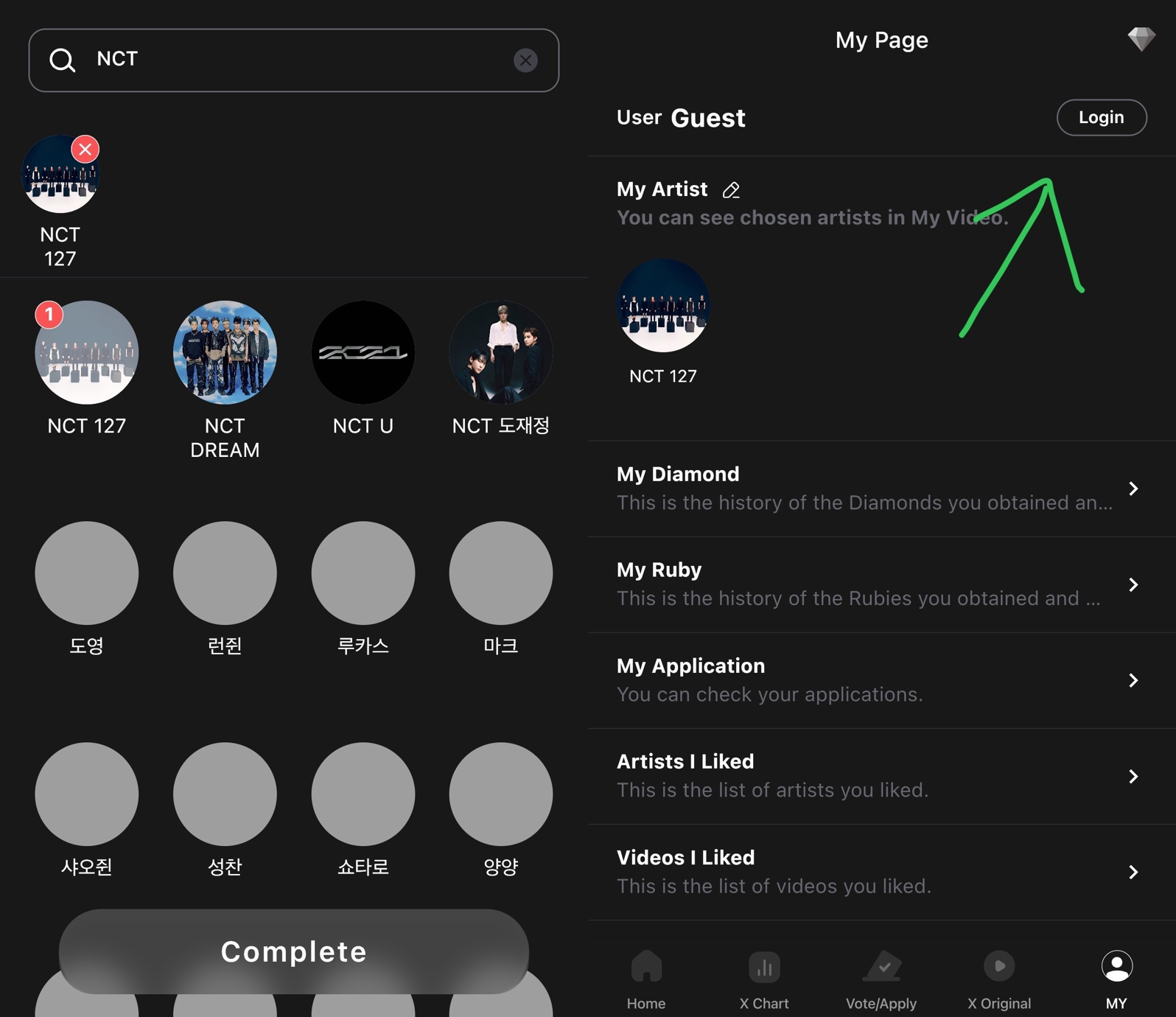This screenshot has width=1176, height=1017.
Task: Tap the Complete button
Action: 294,951
